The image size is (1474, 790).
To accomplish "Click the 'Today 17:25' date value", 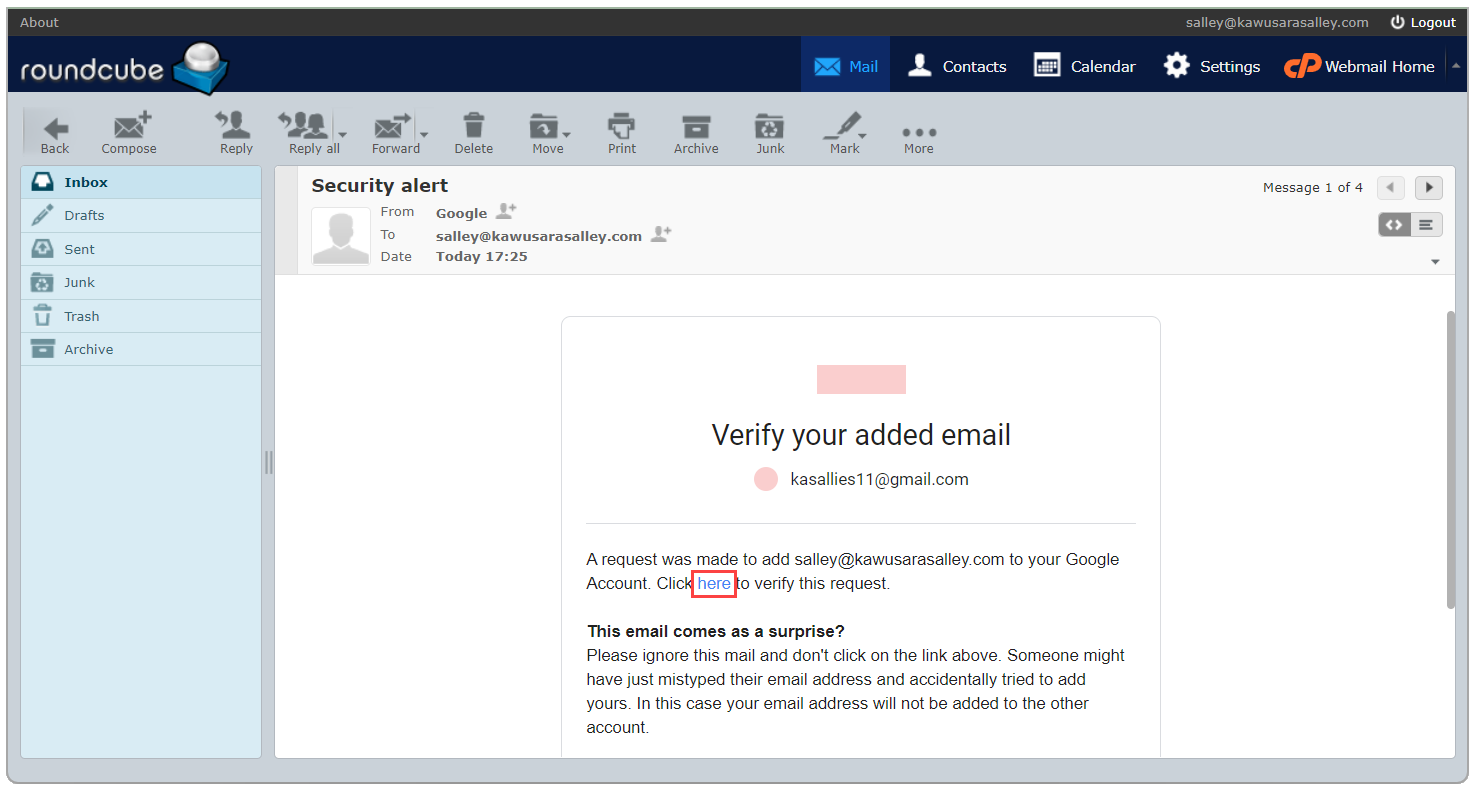I will pos(482,256).
